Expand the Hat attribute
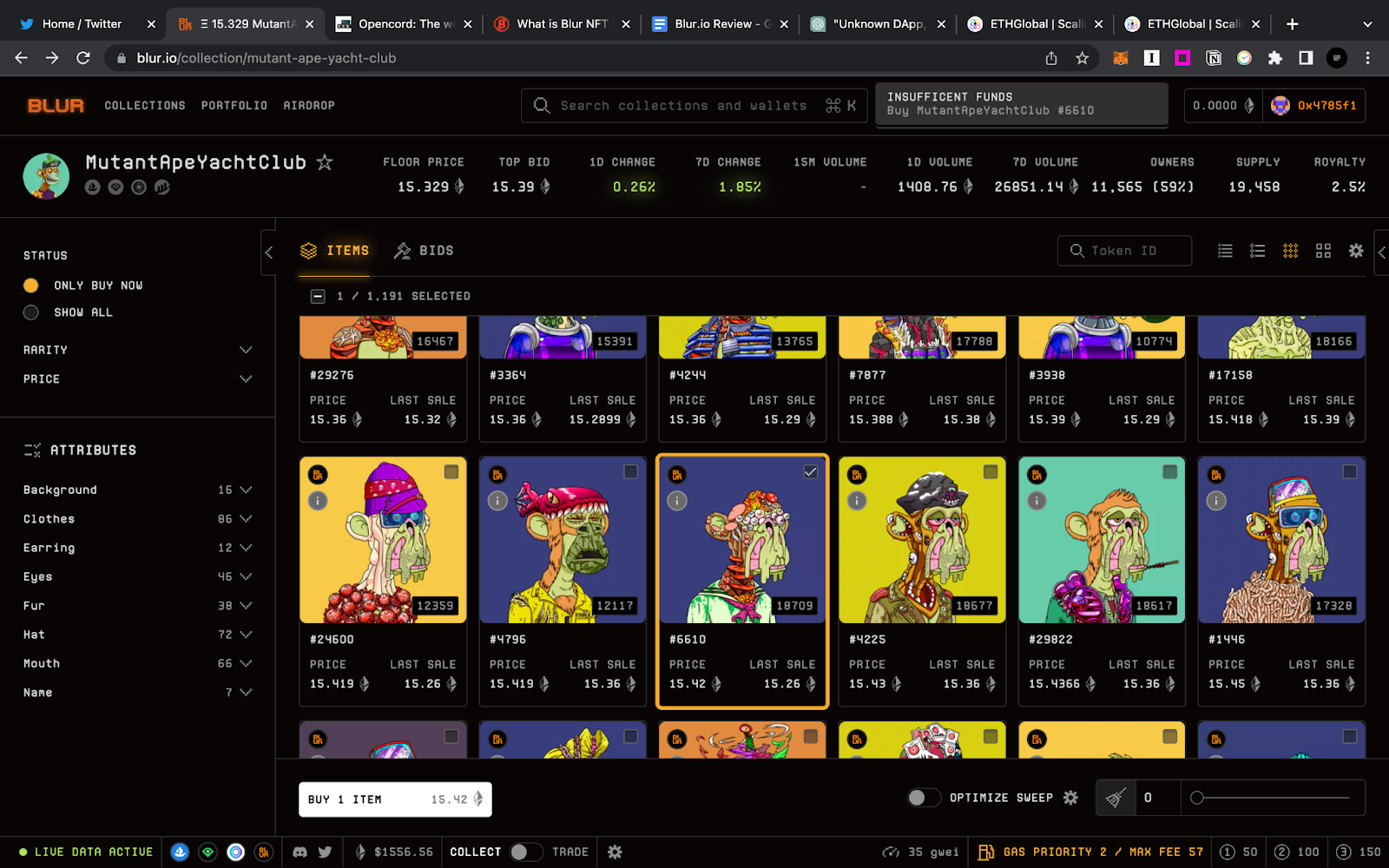This screenshot has width=1389, height=868. coord(137,635)
